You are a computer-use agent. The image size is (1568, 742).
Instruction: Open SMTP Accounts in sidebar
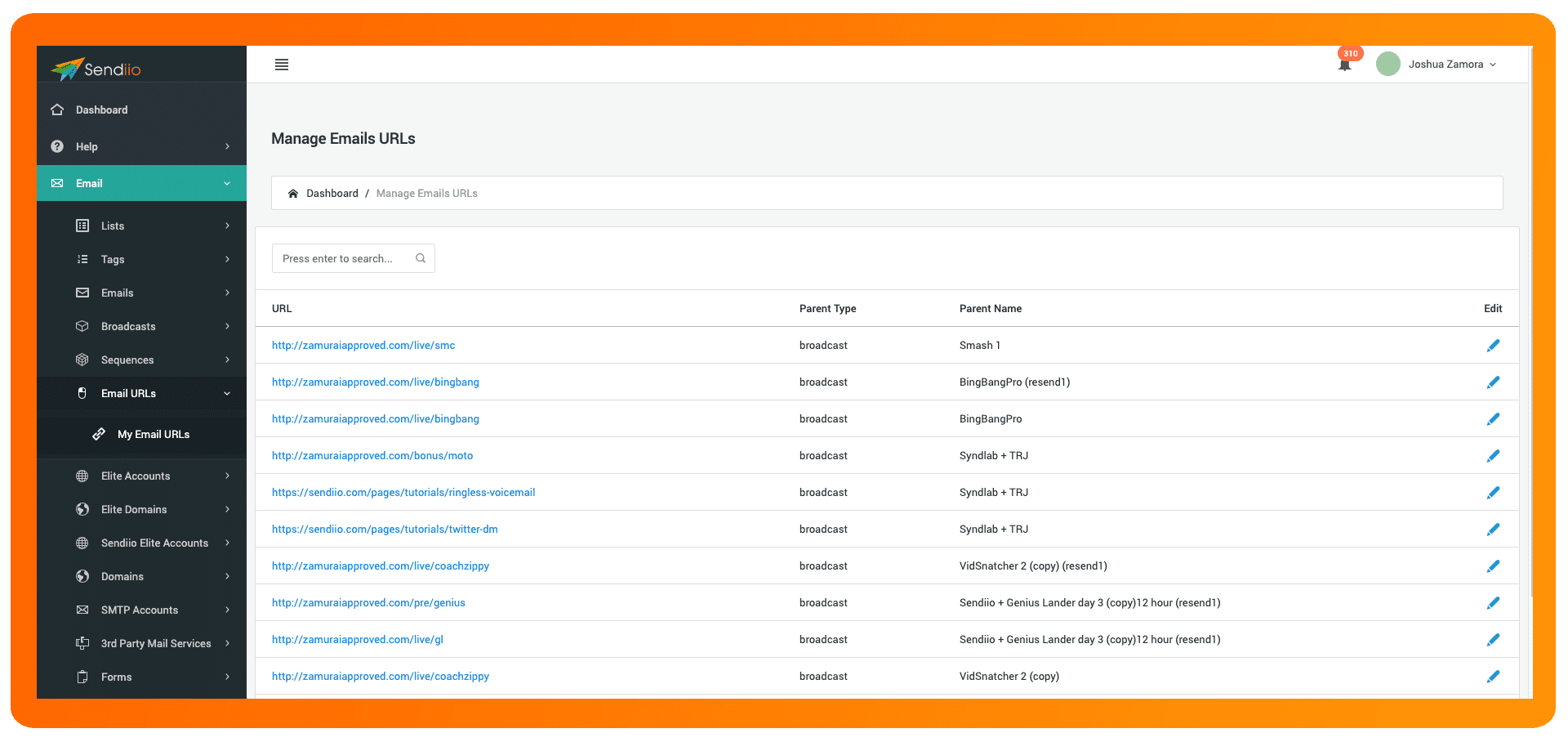[x=140, y=610]
